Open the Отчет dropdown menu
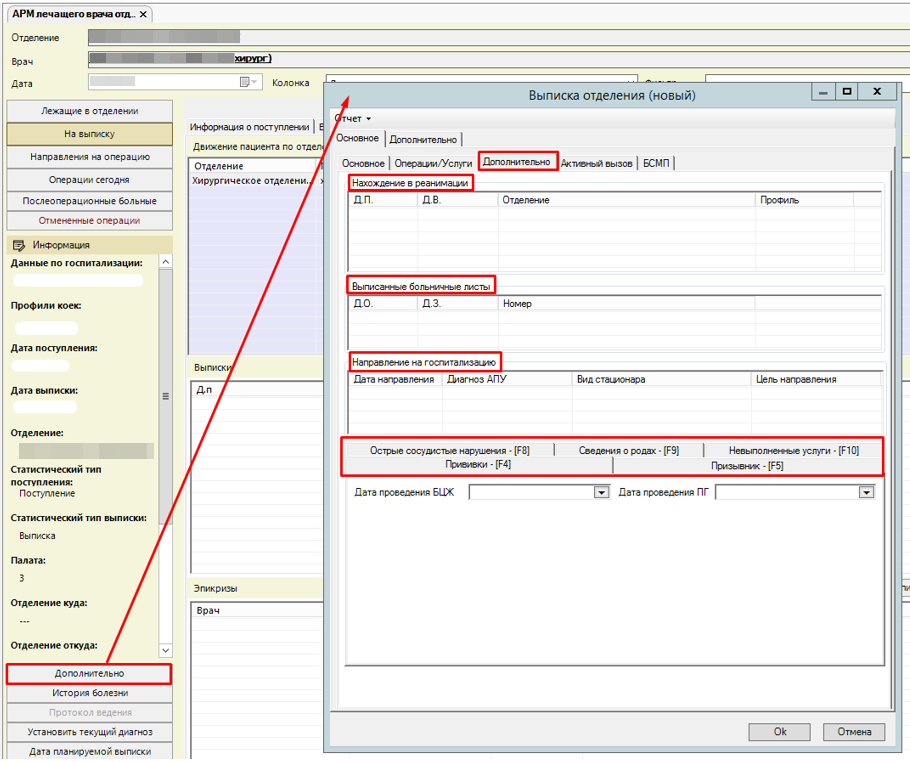This screenshot has height=762, width=910. [352, 118]
